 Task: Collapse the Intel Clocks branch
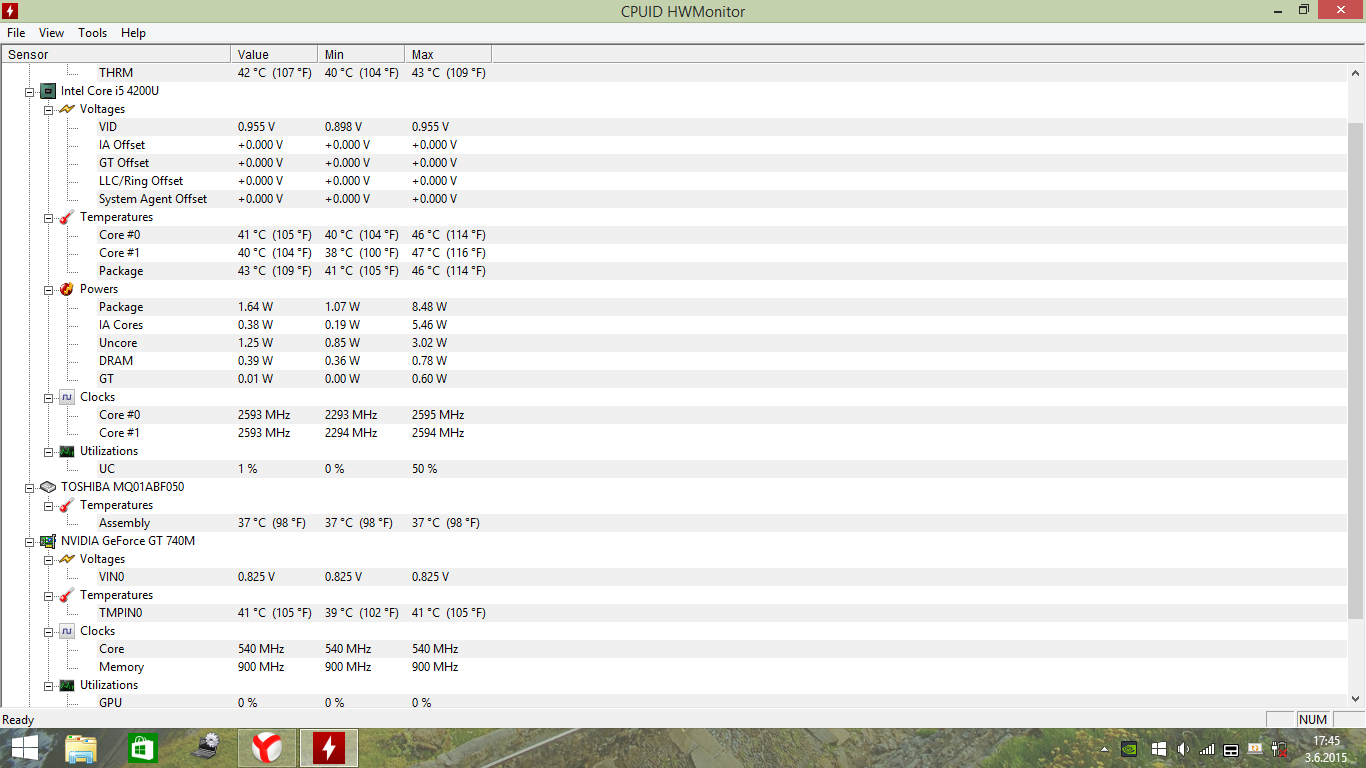coord(48,397)
